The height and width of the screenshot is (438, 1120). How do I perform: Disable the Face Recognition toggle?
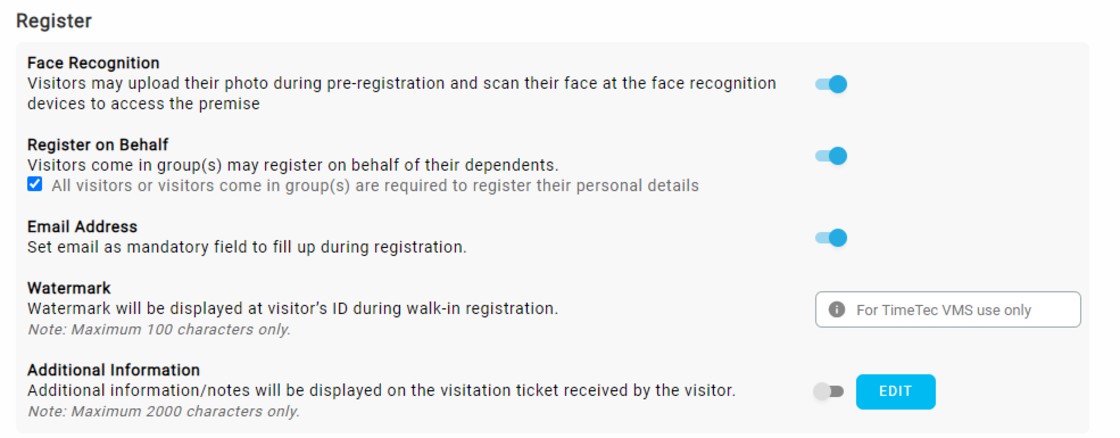(x=831, y=84)
